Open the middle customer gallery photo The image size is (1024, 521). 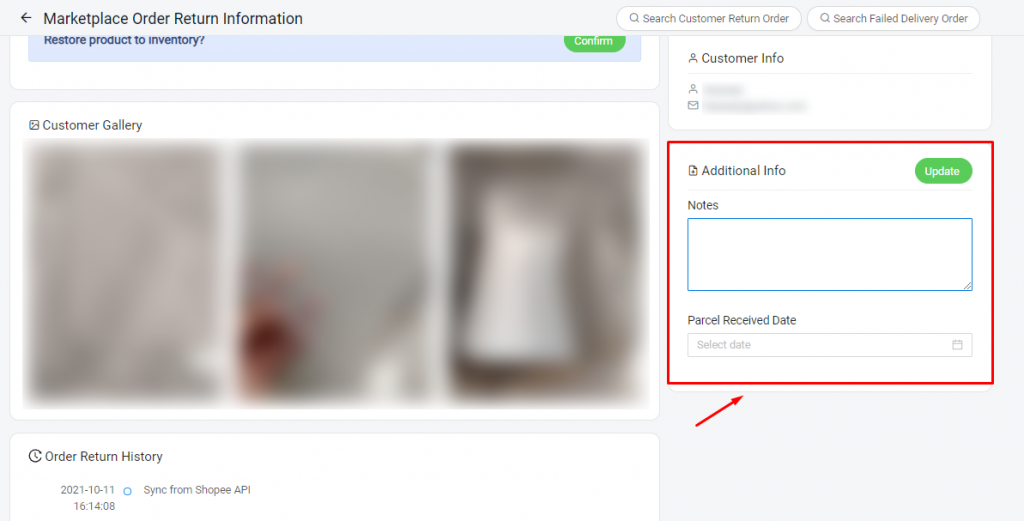[x=334, y=273]
